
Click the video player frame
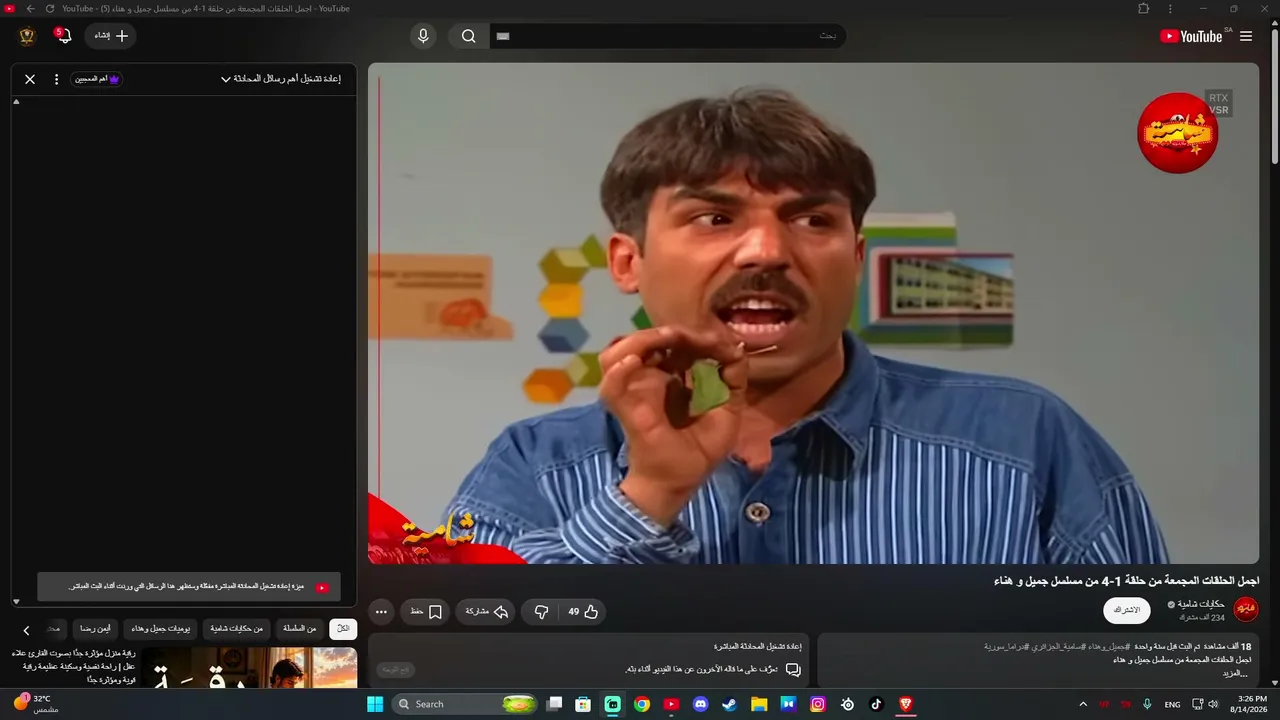coord(813,313)
